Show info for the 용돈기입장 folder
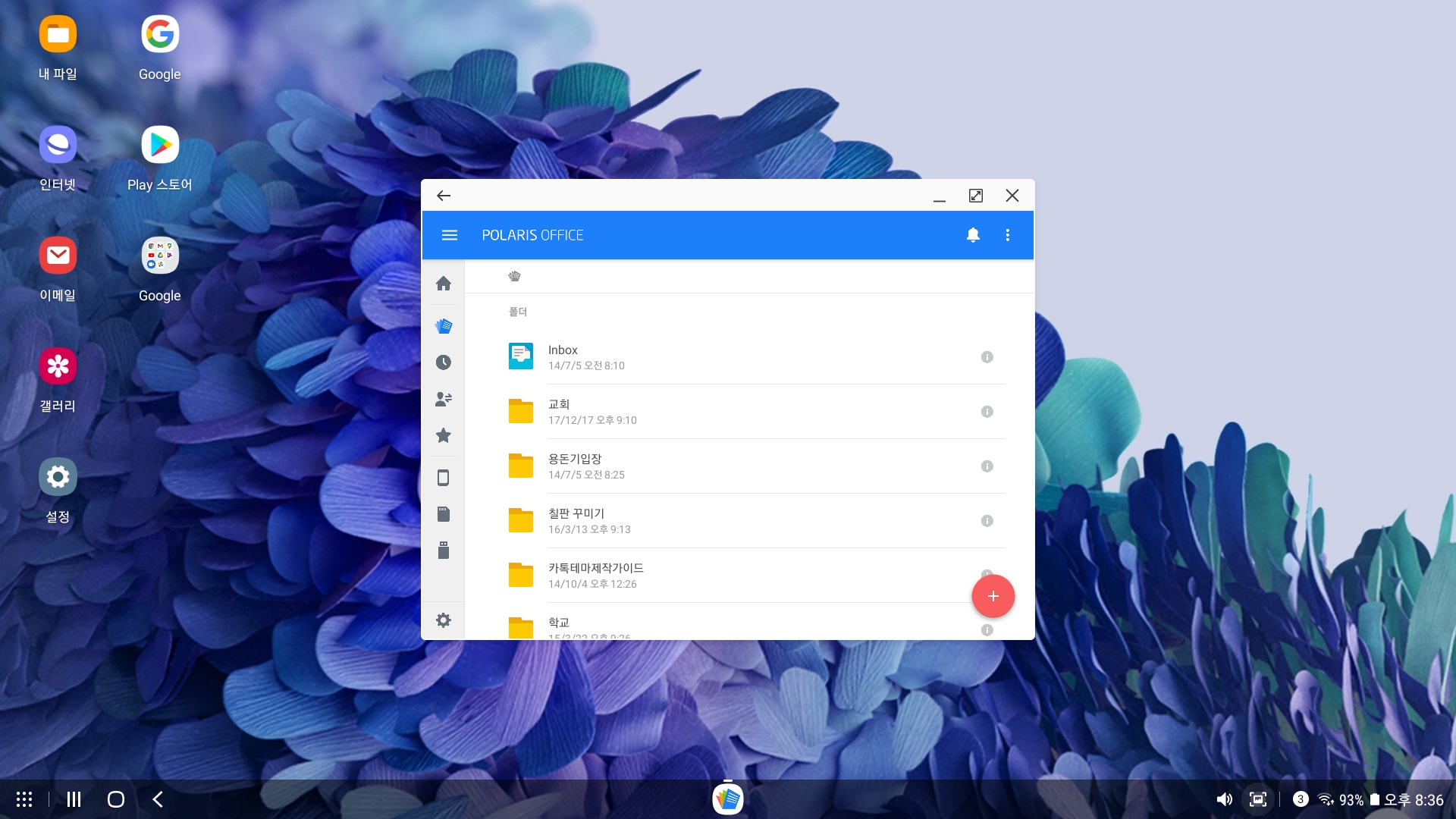This screenshot has height=819, width=1456. tap(987, 466)
